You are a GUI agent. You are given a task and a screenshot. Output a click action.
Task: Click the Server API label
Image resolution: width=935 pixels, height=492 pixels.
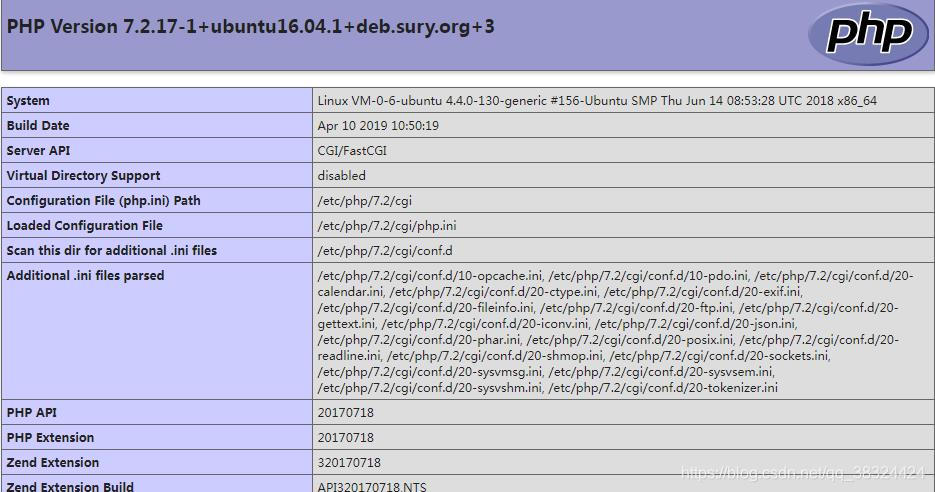click(x=38, y=151)
